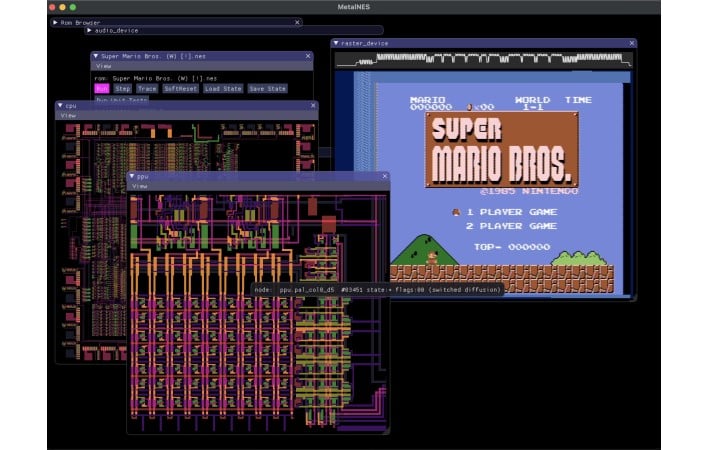The width and height of the screenshot is (708, 450).
Task: Open View menu in rom window
Action: [103, 67]
